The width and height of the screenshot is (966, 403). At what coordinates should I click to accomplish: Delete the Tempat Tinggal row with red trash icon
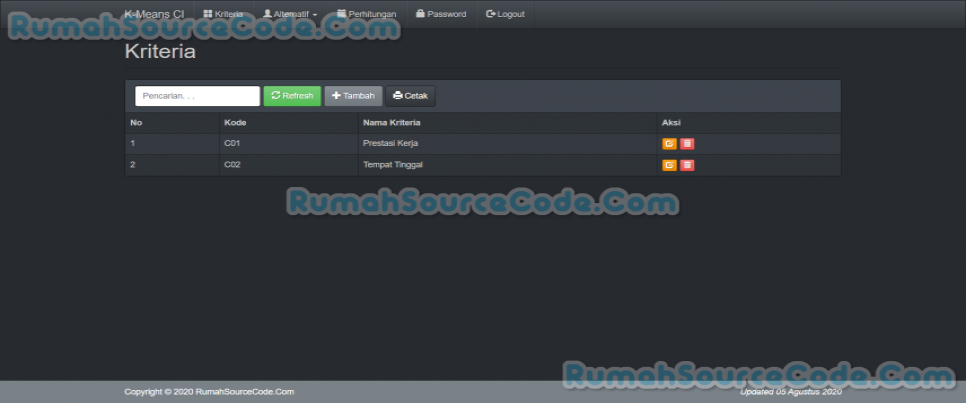tap(687, 165)
